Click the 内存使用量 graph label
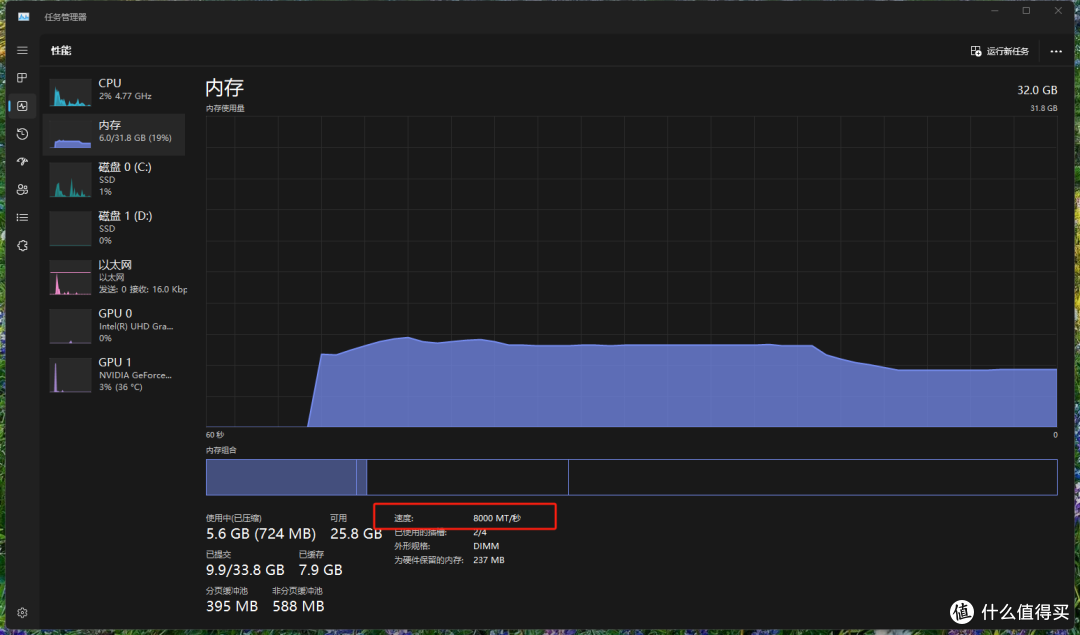 (x=225, y=108)
